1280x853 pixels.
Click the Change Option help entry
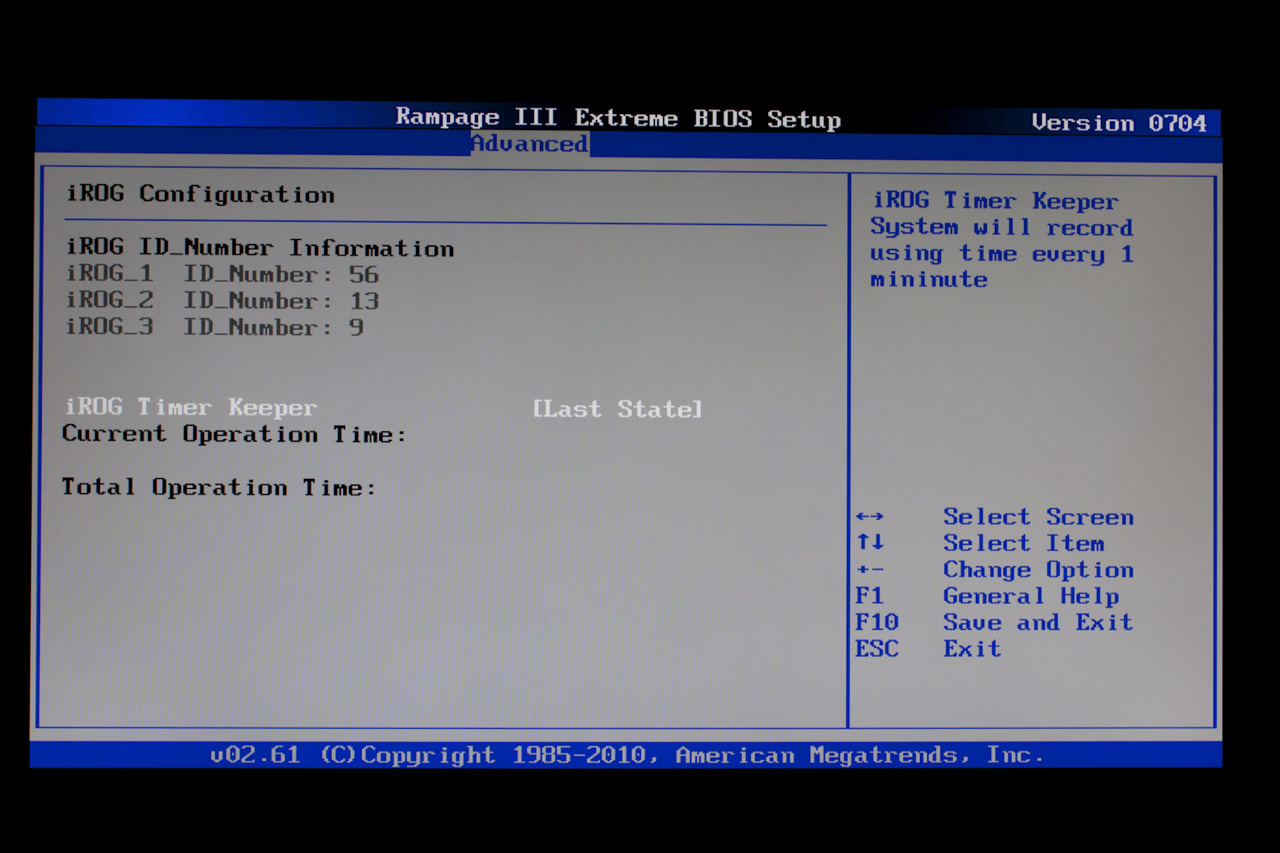[x=1038, y=570]
